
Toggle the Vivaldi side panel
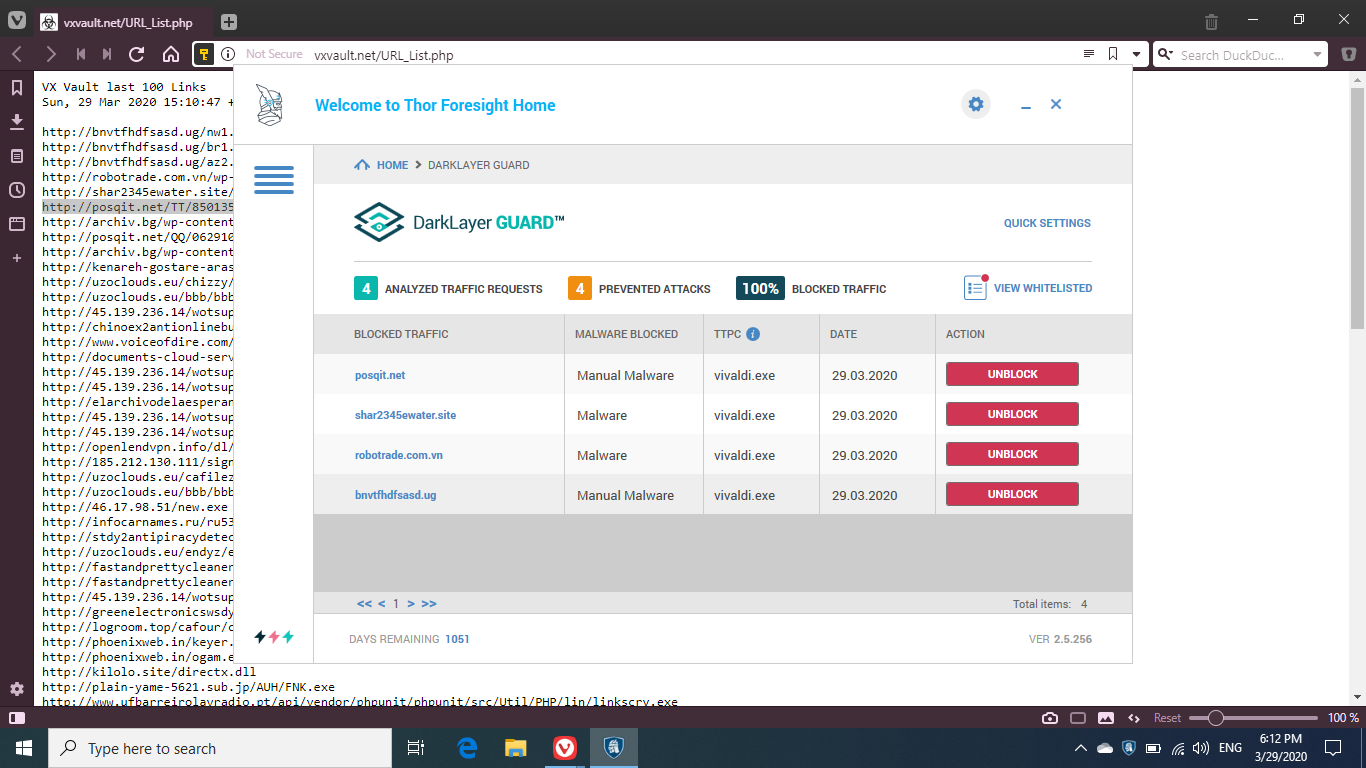(17, 718)
